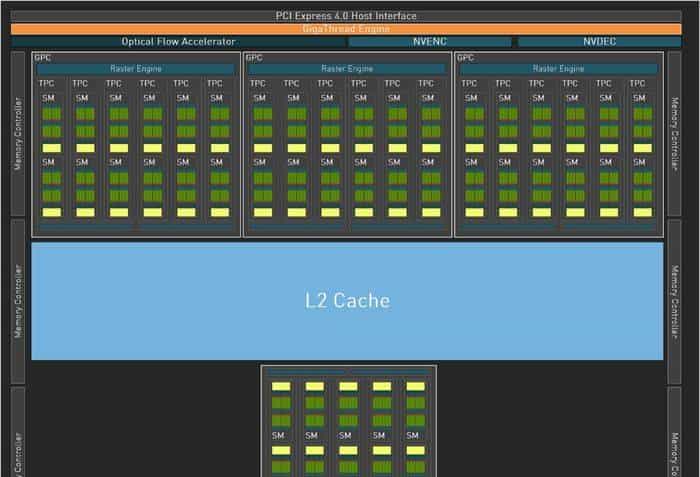Click the GPC label of the middle cluster
This screenshot has width=700, height=477.
(254, 58)
